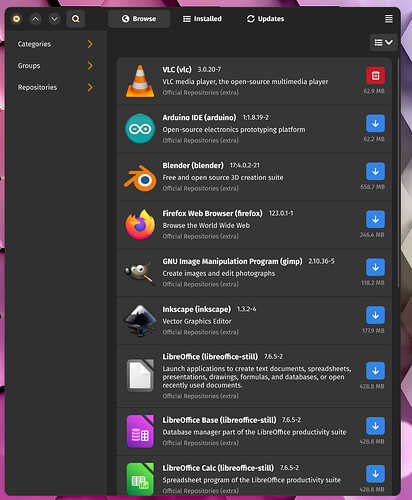The height and width of the screenshot is (500, 412).
Task: Expand the Repositories sidebar entry
Action: point(55,87)
